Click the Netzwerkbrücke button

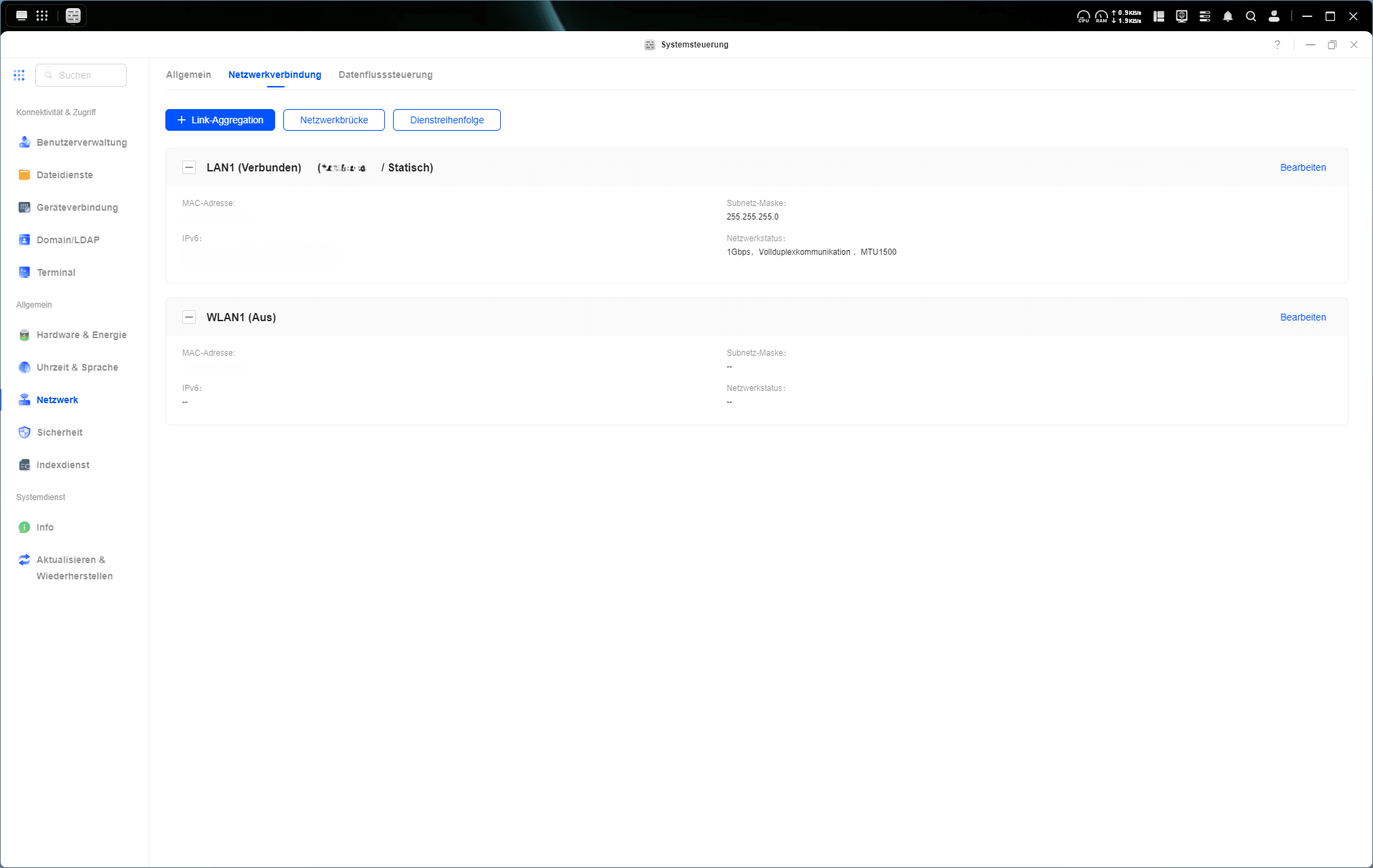coord(334,120)
